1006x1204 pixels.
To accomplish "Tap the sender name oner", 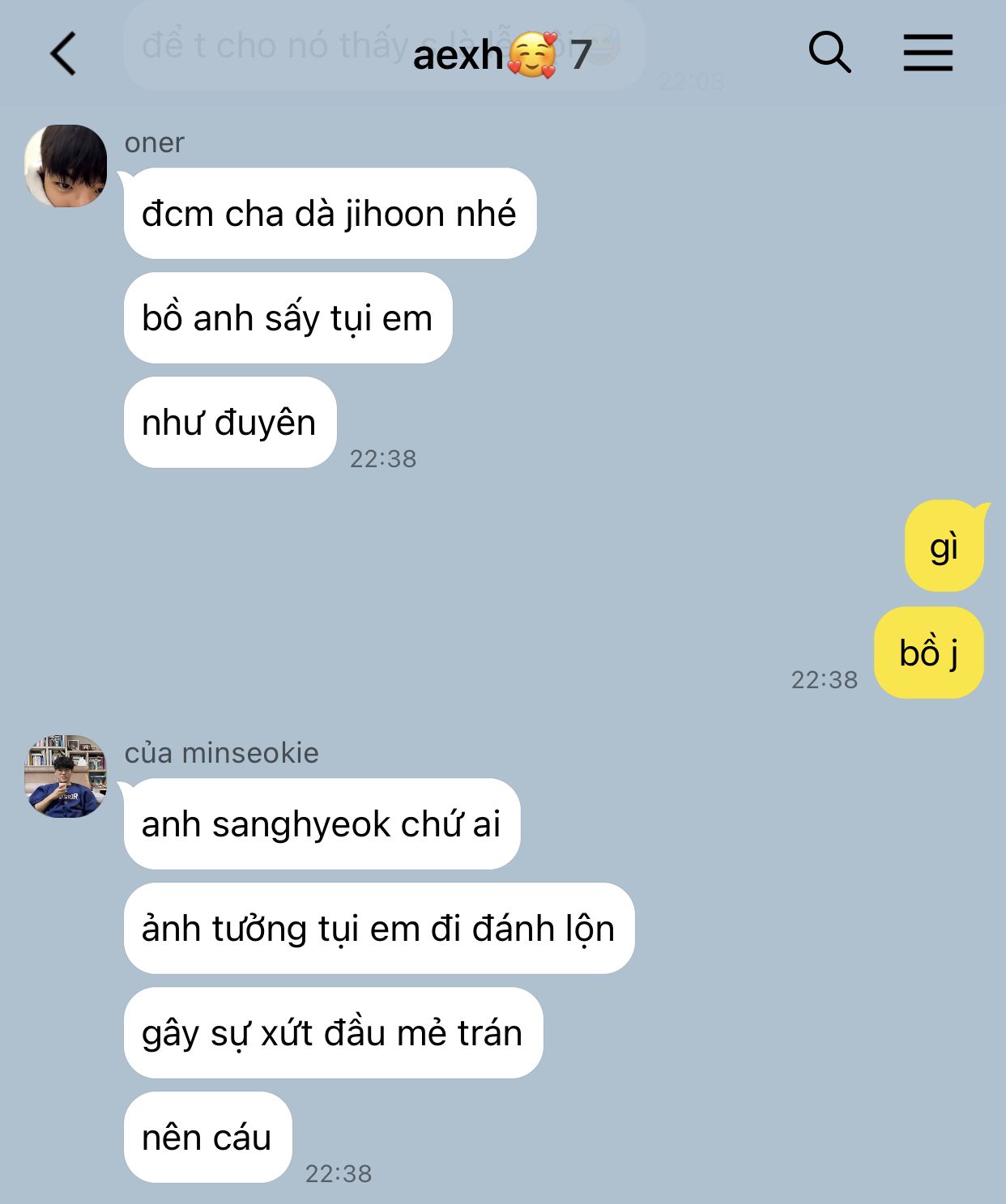I will tap(154, 143).
